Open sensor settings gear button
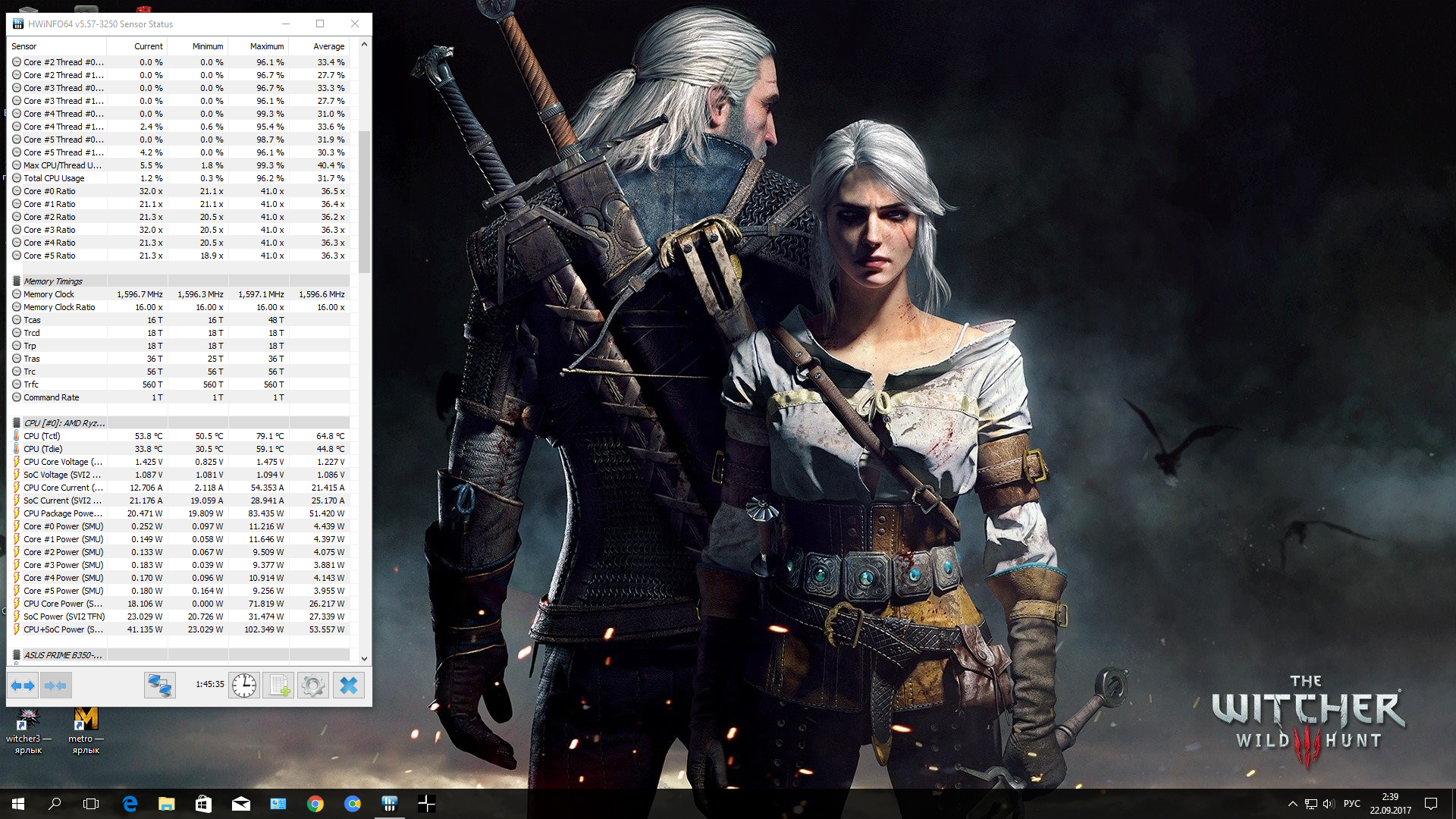Viewport: 1456px width, 819px height. click(313, 686)
